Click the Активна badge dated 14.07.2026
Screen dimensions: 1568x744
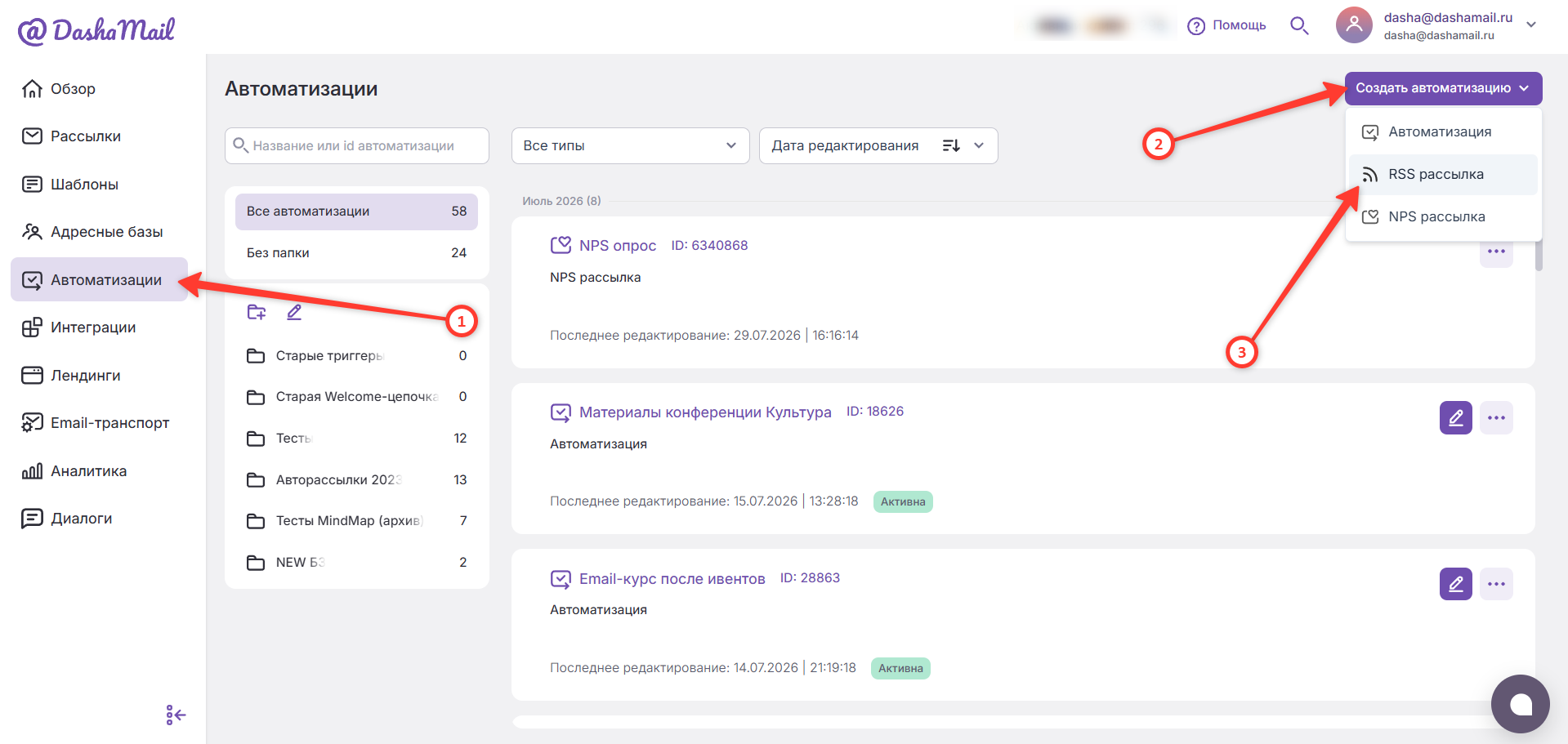pos(900,668)
